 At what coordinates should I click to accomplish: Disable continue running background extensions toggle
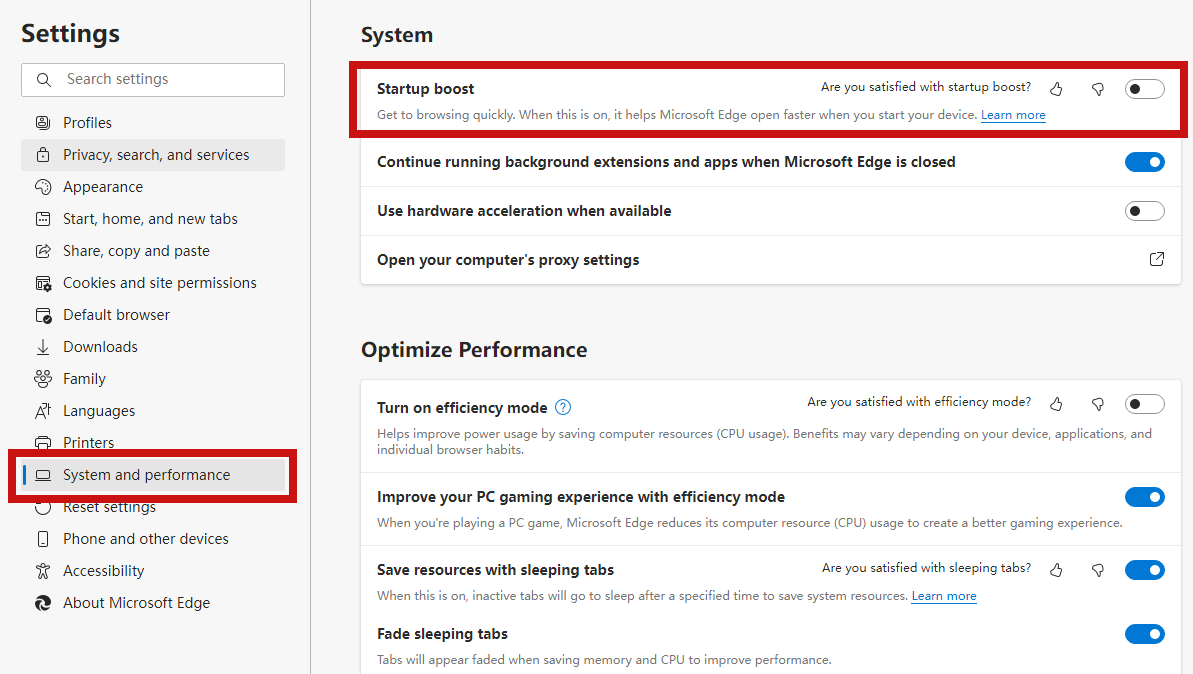pos(1144,162)
